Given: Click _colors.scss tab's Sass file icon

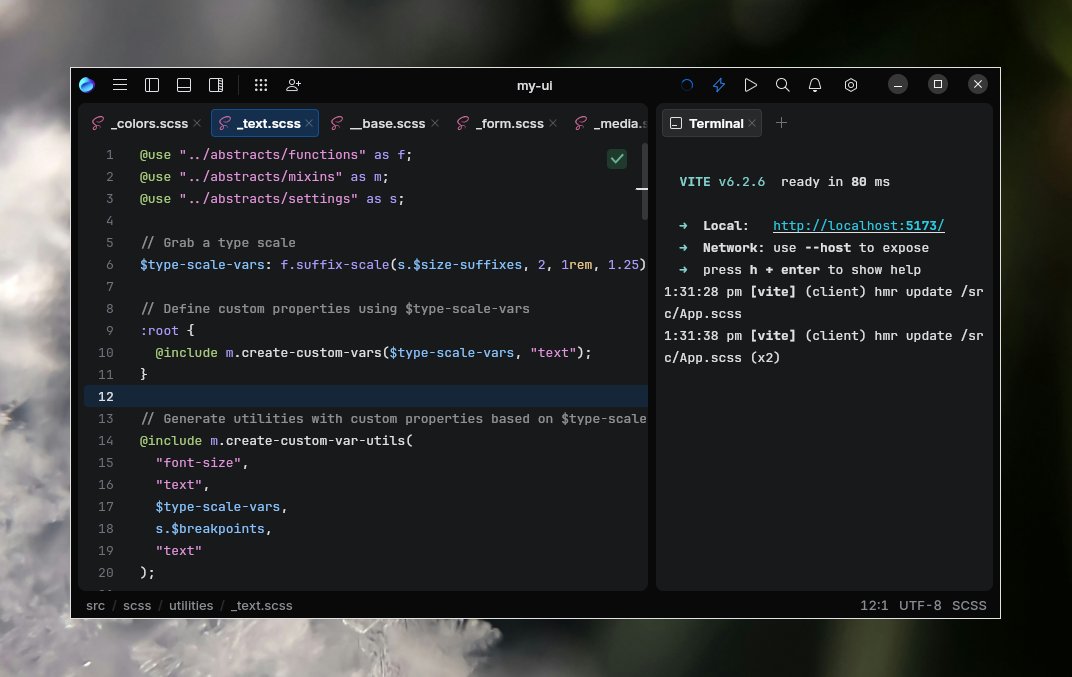Looking at the screenshot, I should (x=98, y=123).
